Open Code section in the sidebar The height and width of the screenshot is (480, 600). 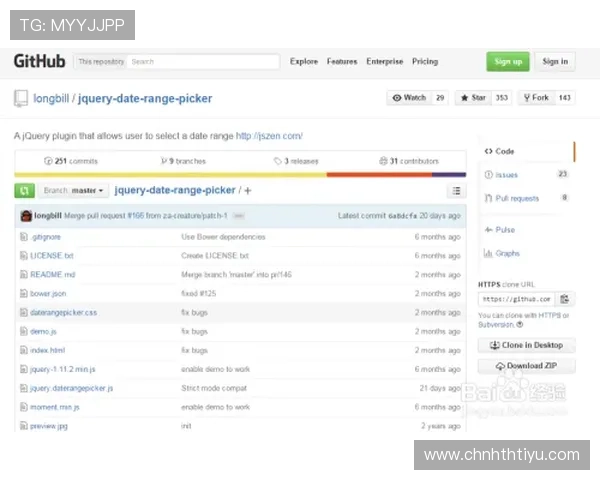[500, 151]
